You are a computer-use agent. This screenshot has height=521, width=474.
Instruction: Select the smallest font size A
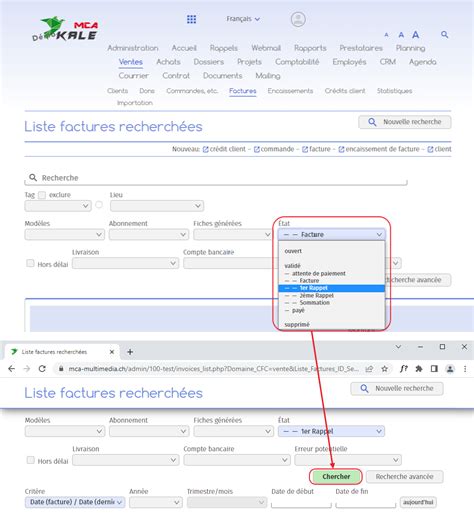386,35
